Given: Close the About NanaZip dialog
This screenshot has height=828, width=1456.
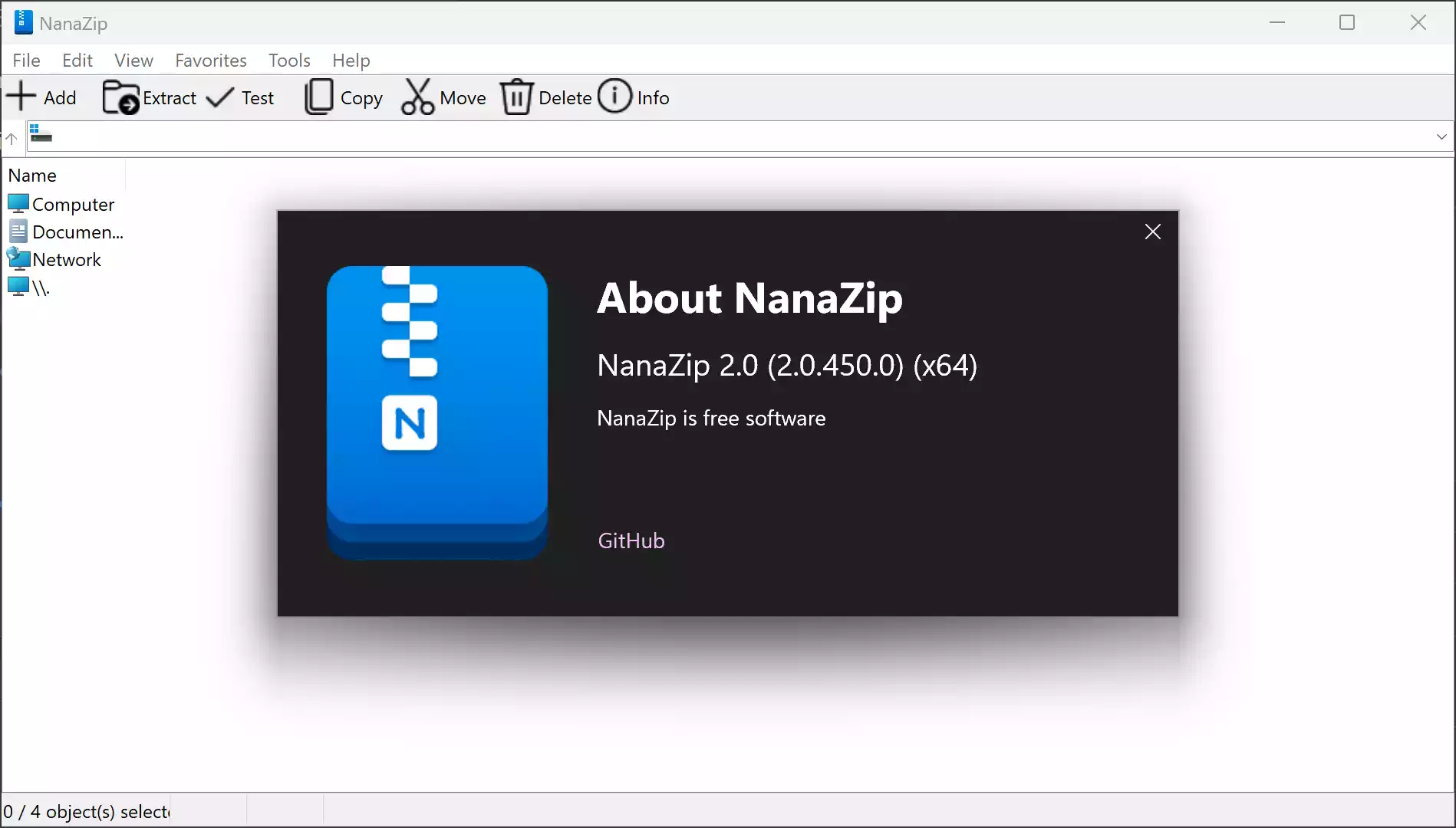Looking at the screenshot, I should tap(1153, 232).
